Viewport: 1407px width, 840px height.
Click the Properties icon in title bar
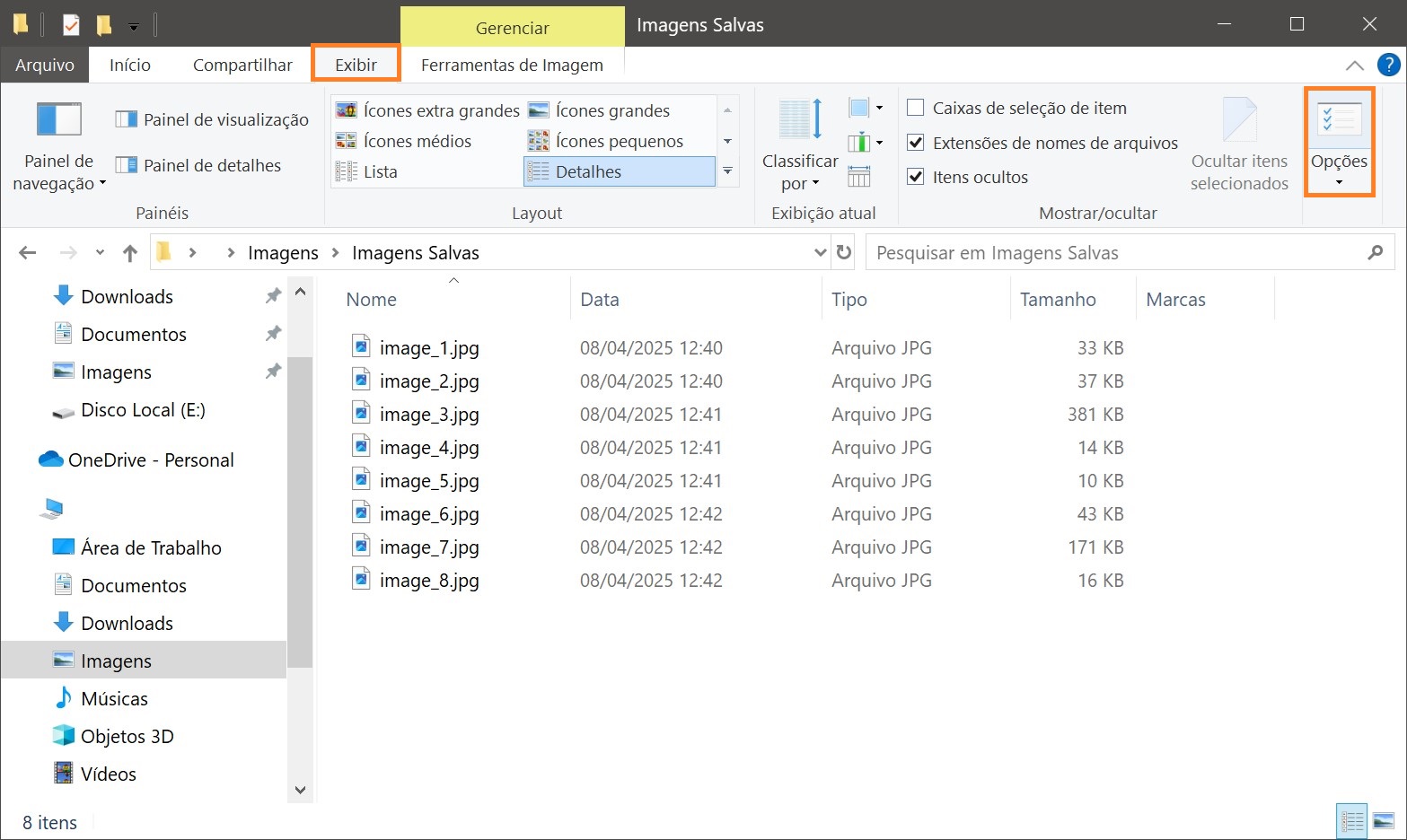point(71,25)
